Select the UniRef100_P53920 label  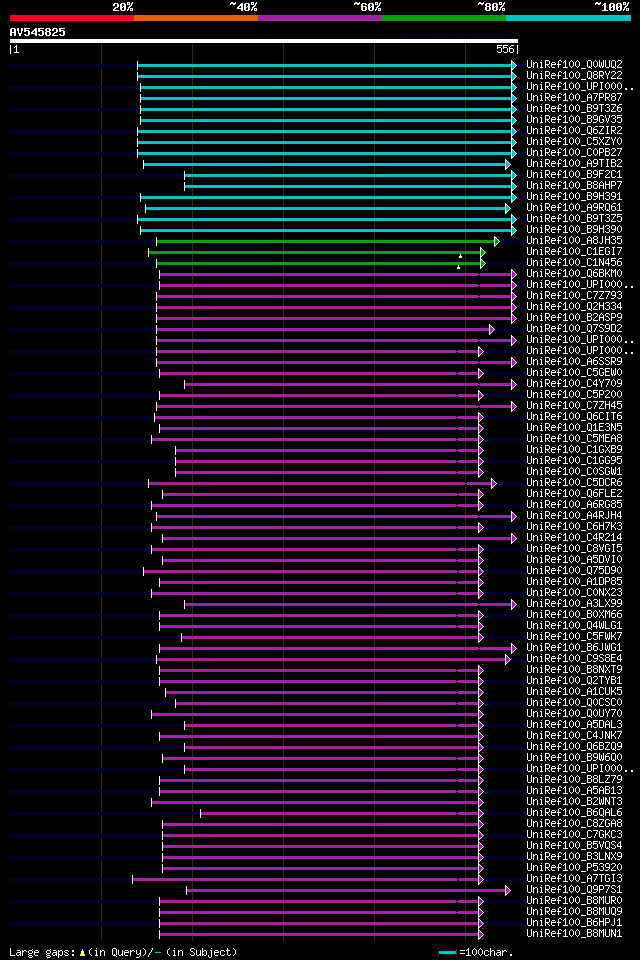coord(574,868)
